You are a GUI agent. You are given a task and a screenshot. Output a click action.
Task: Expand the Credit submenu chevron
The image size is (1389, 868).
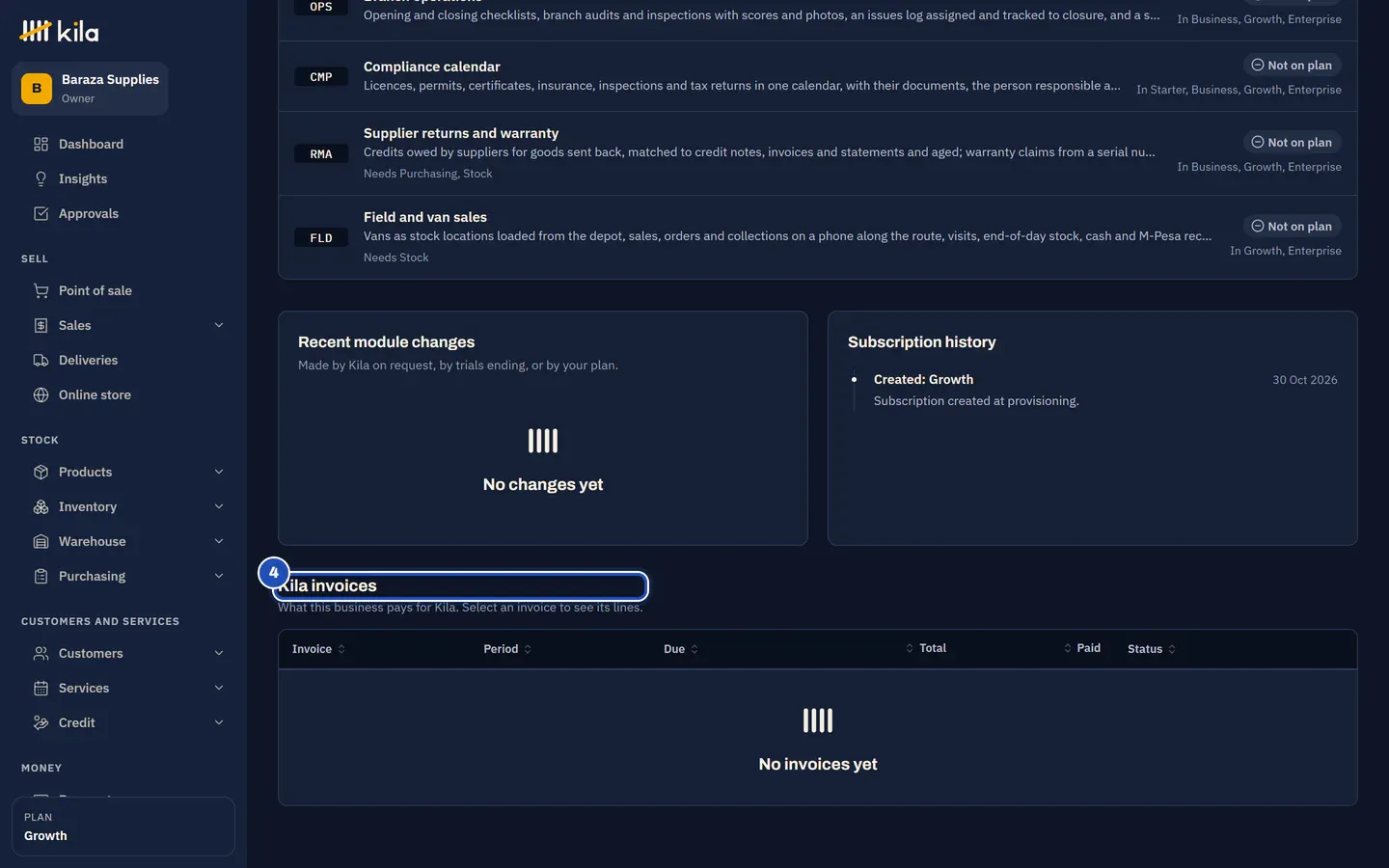pyautogui.click(x=219, y=723)
